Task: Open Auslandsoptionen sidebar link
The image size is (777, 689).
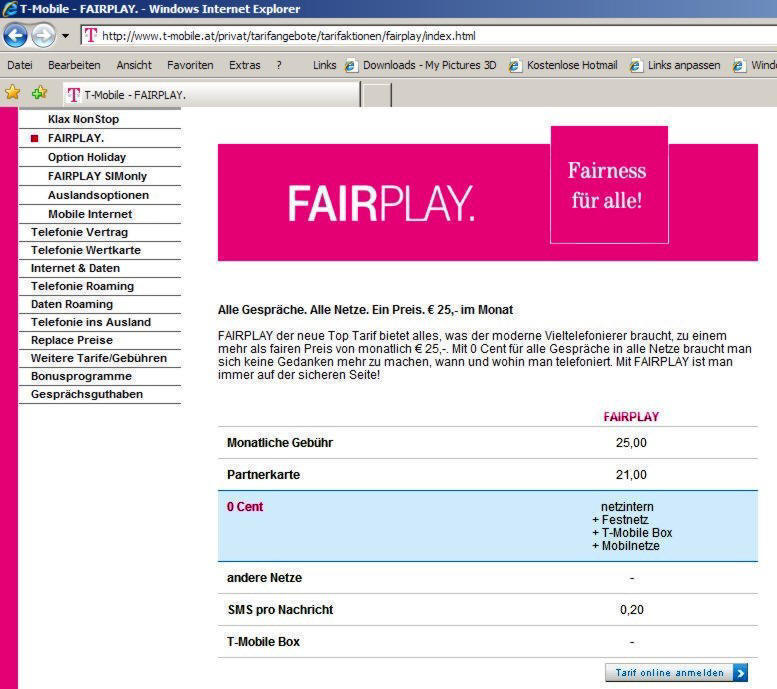Action: click(98, 195)
